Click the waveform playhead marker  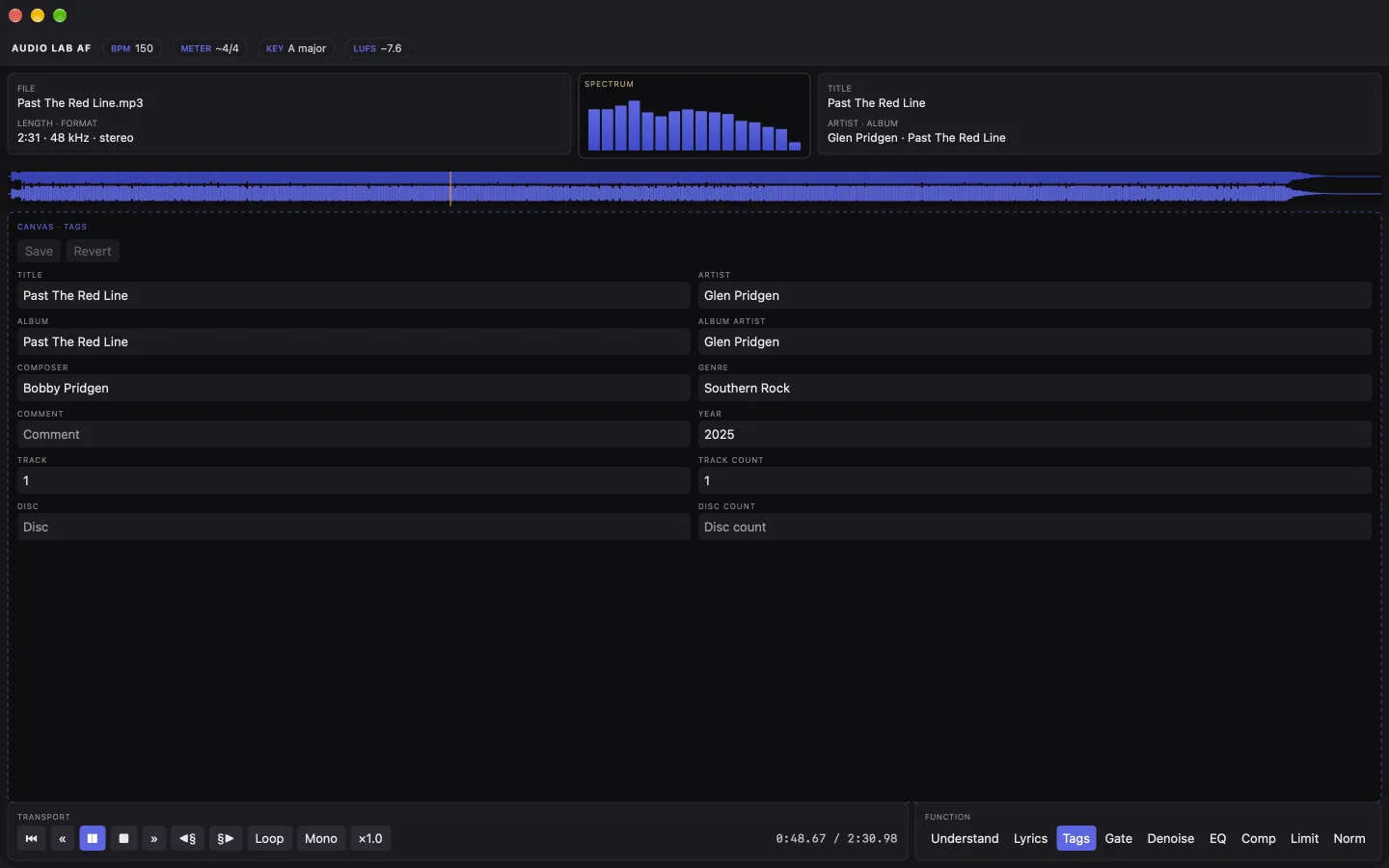coord(450,188)
